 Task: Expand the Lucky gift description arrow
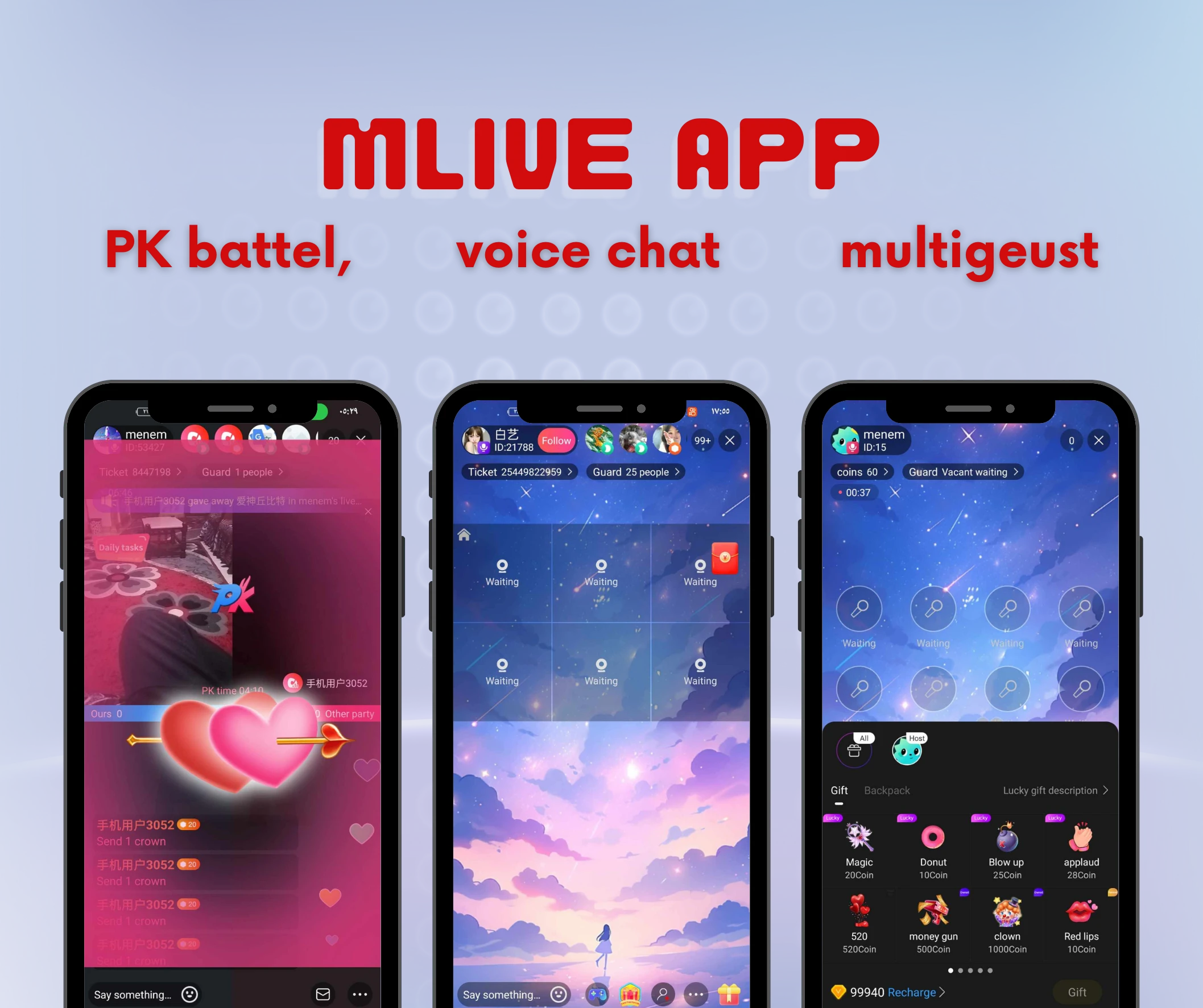pyautogui.click(x=1107, y=791)
